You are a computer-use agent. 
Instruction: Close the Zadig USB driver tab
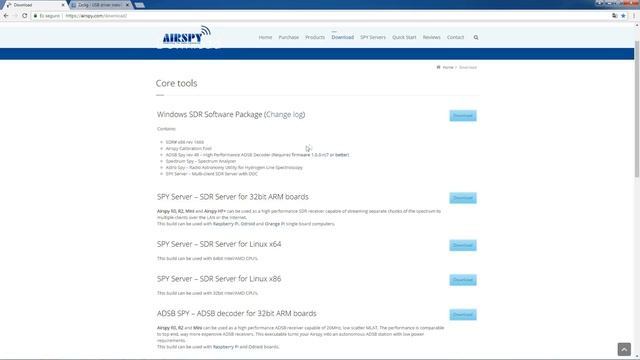click(127, 5)
